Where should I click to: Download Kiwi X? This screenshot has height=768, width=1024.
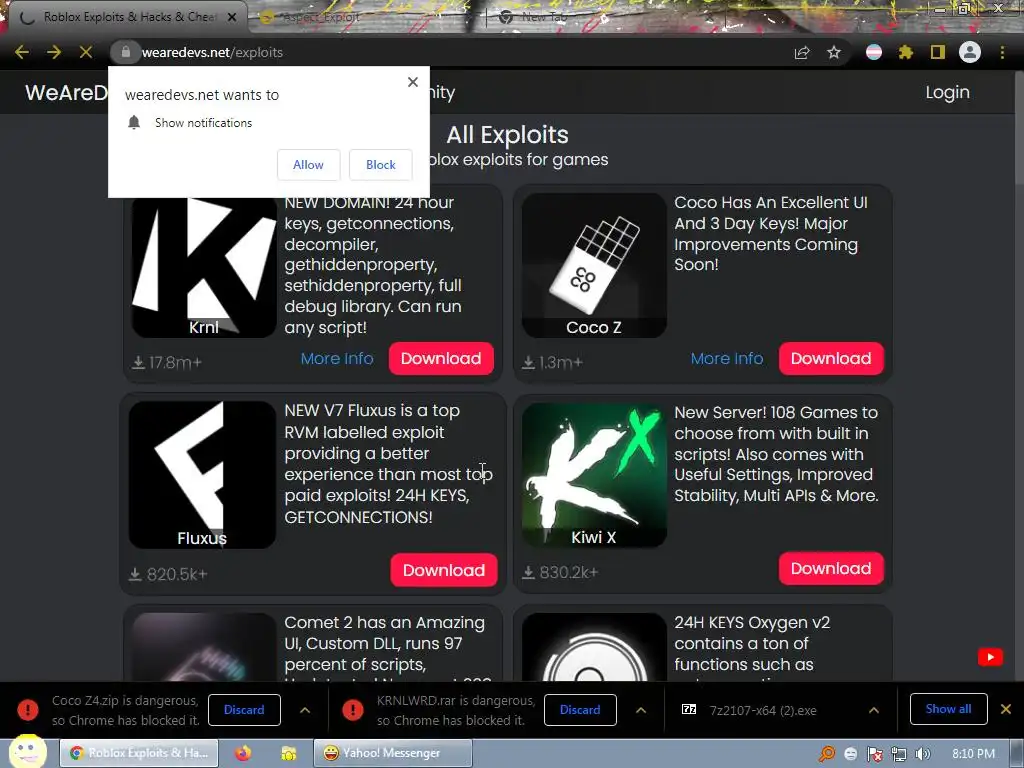pos(831,568)
